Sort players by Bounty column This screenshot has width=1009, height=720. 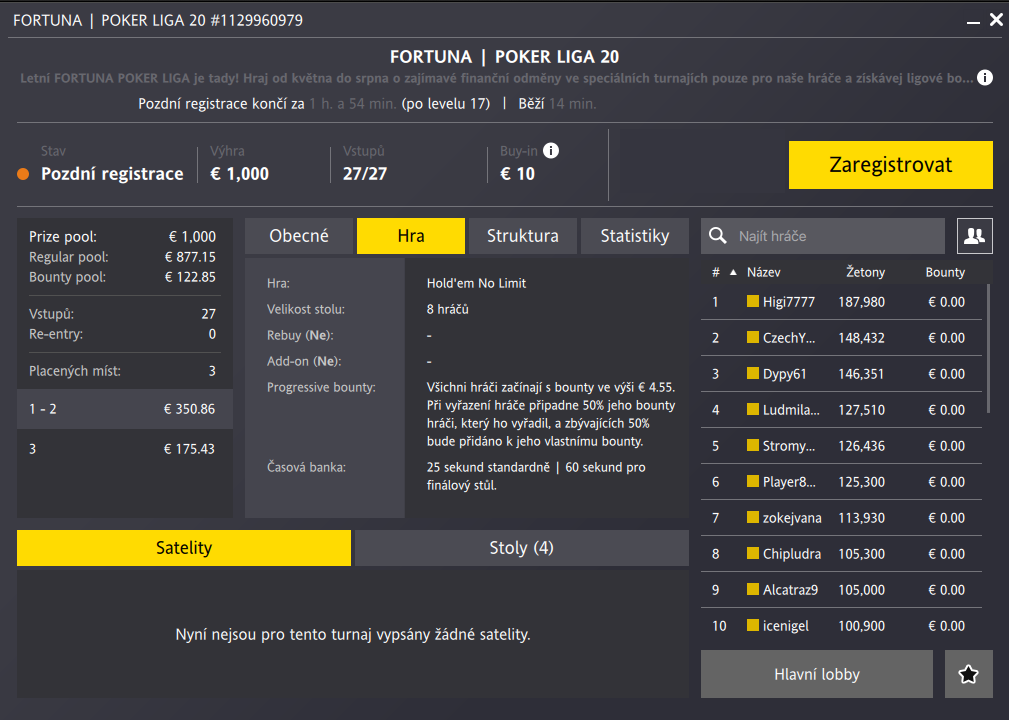(945, 272)
